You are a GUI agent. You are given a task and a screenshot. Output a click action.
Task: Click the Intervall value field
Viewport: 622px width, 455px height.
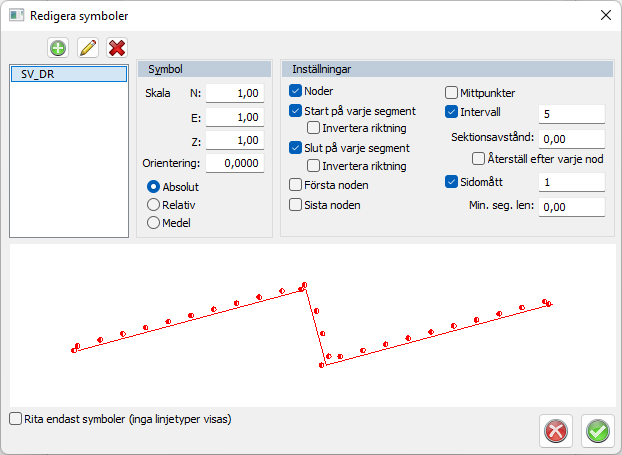571,113
